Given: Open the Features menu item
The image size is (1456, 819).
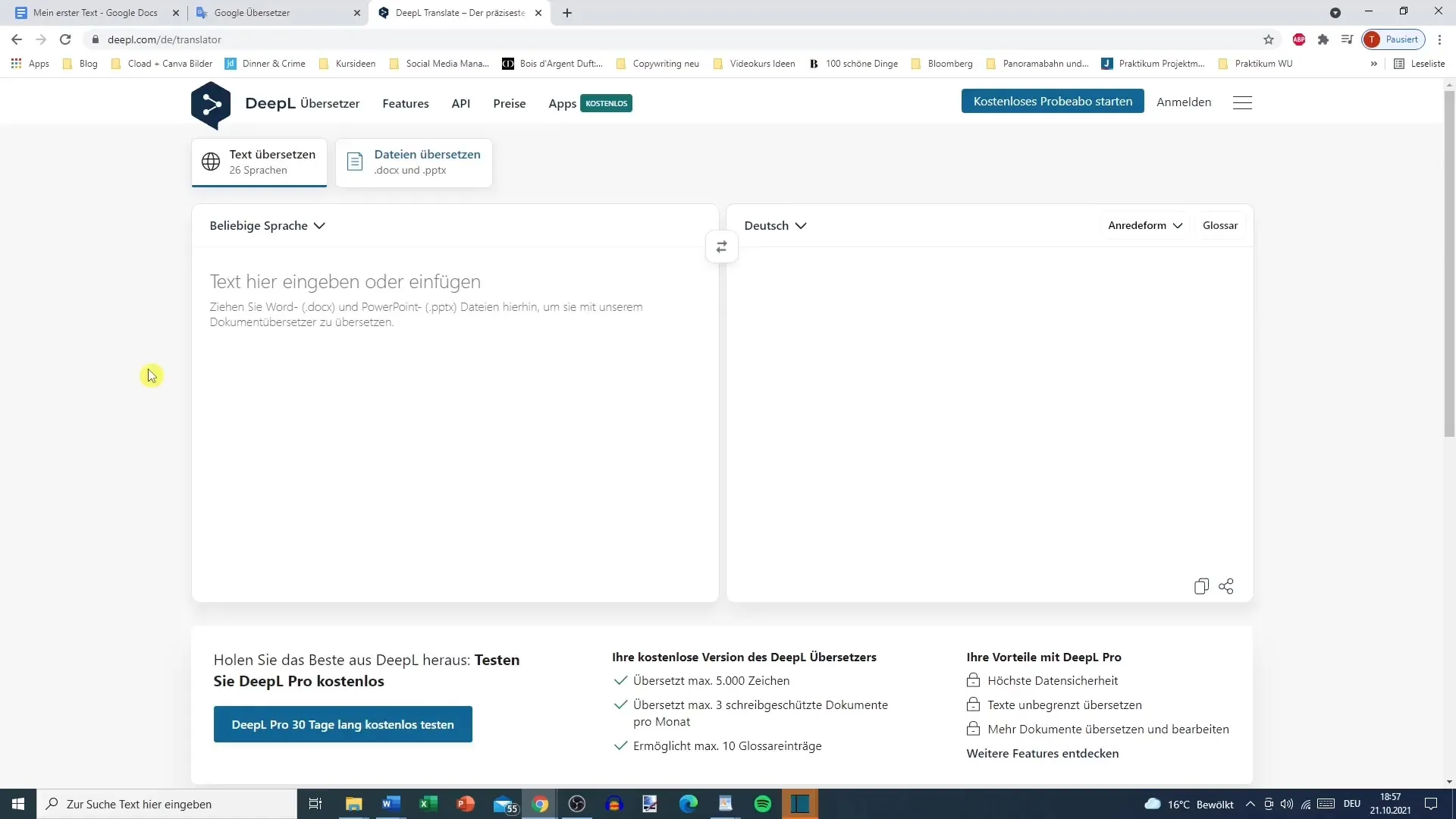Looking at the screenshot, I should (x=406, y=104).
